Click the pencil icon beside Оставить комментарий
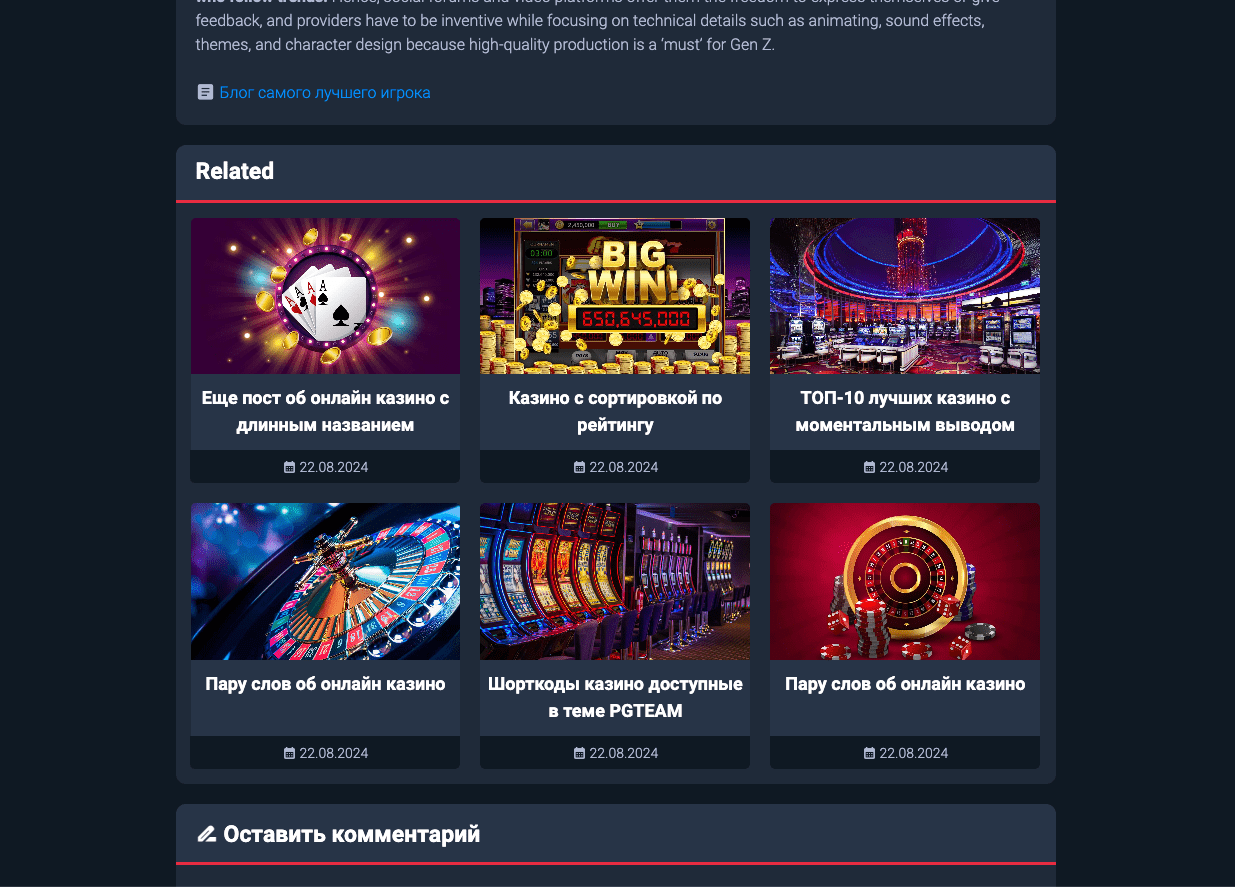The image size is (1235, 887). (206, 833)
